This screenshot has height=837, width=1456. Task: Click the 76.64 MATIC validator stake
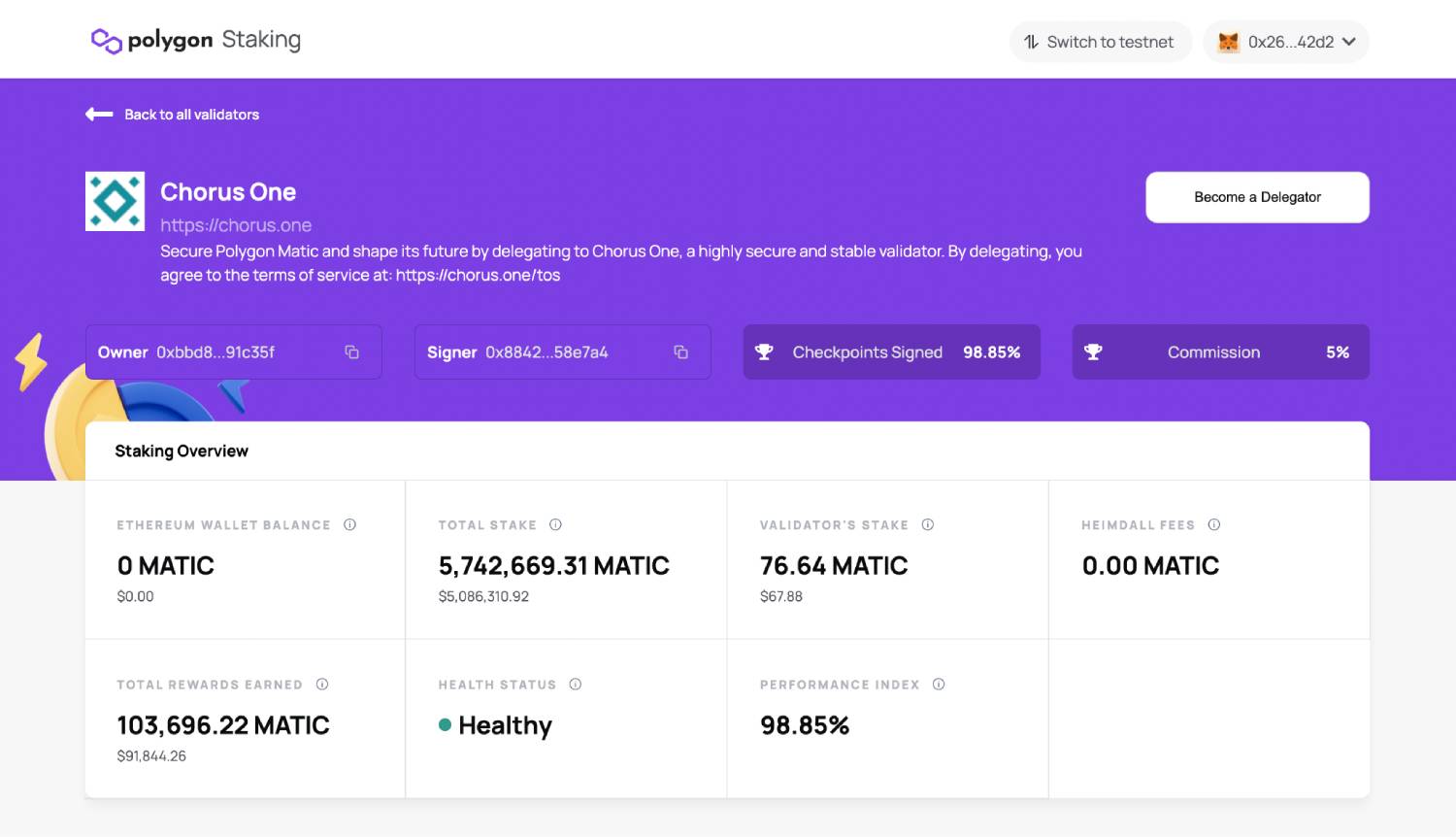point(834,566)
